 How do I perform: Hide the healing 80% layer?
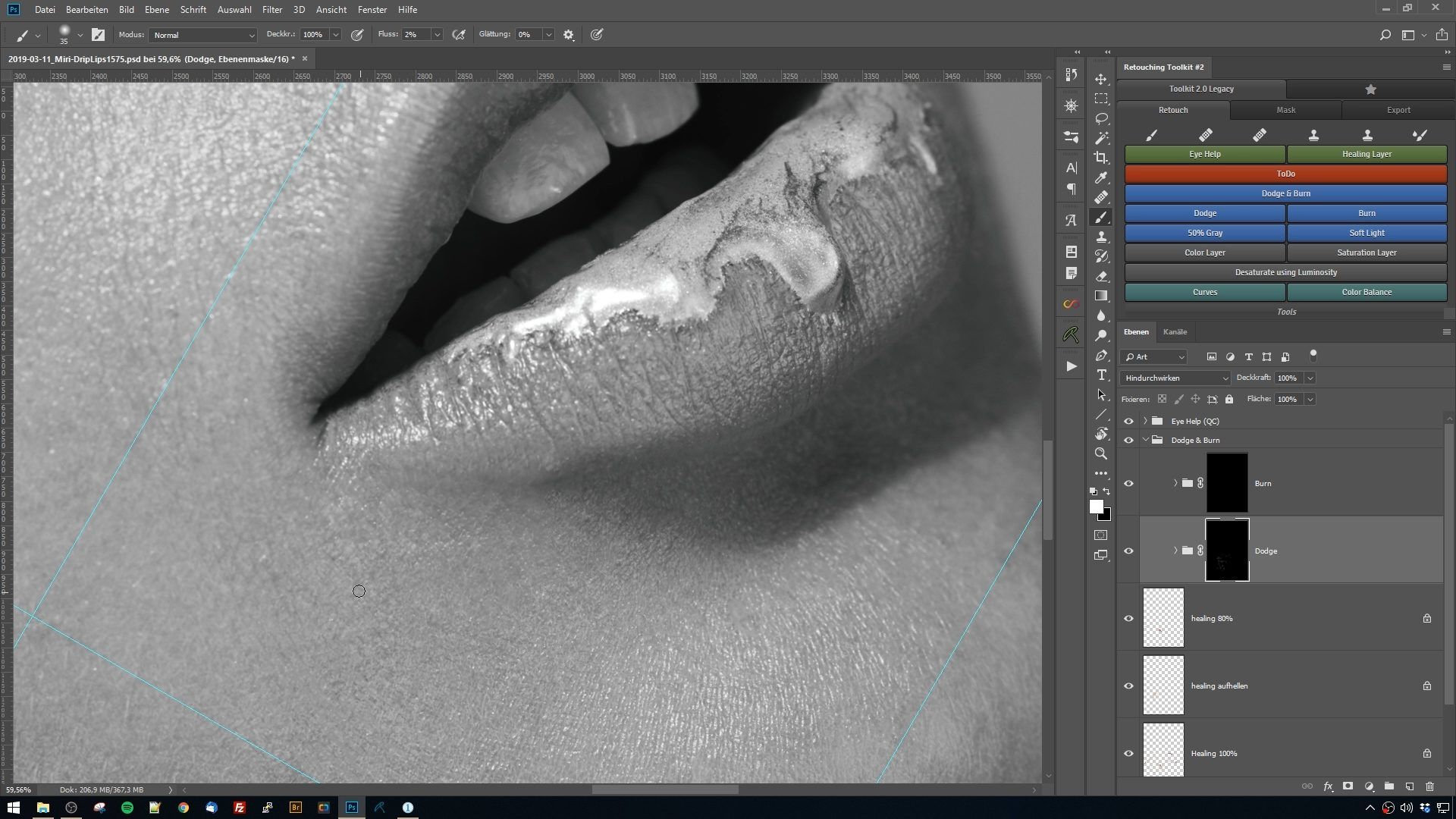point(1128,617)
